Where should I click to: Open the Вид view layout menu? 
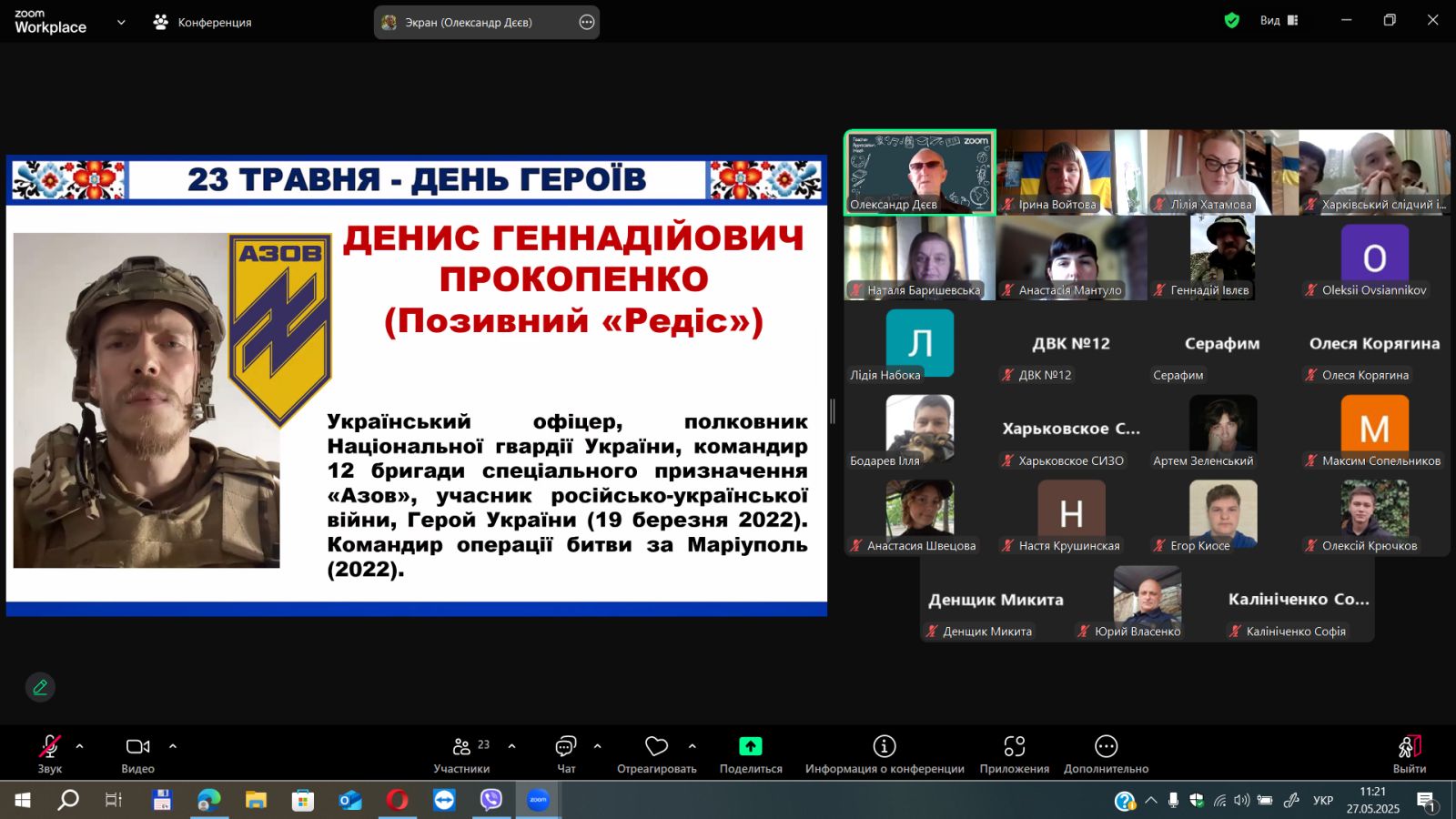[1279, 20]
